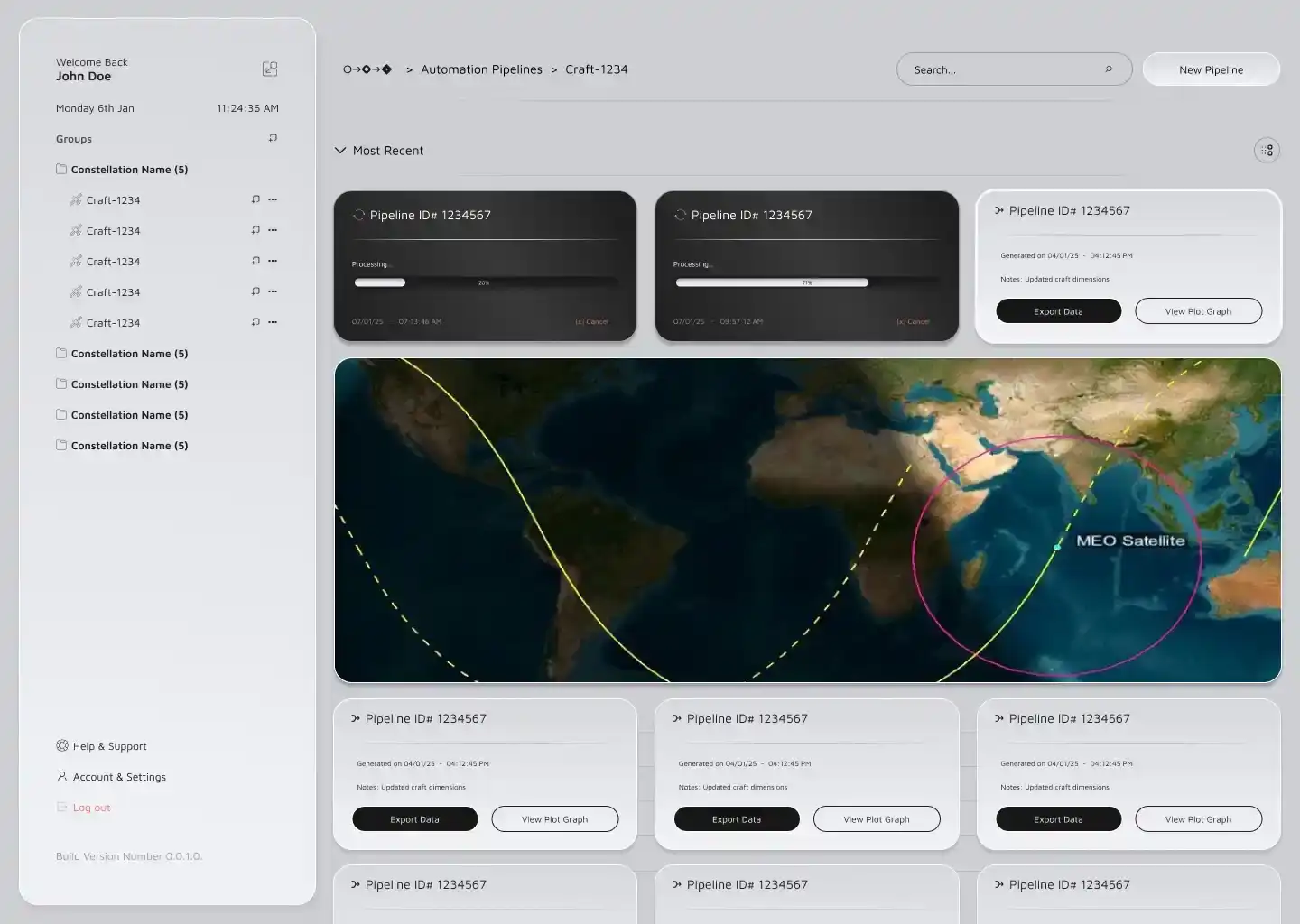Click the 20% progress bar
1300x924 pixels.
point(486,282)
